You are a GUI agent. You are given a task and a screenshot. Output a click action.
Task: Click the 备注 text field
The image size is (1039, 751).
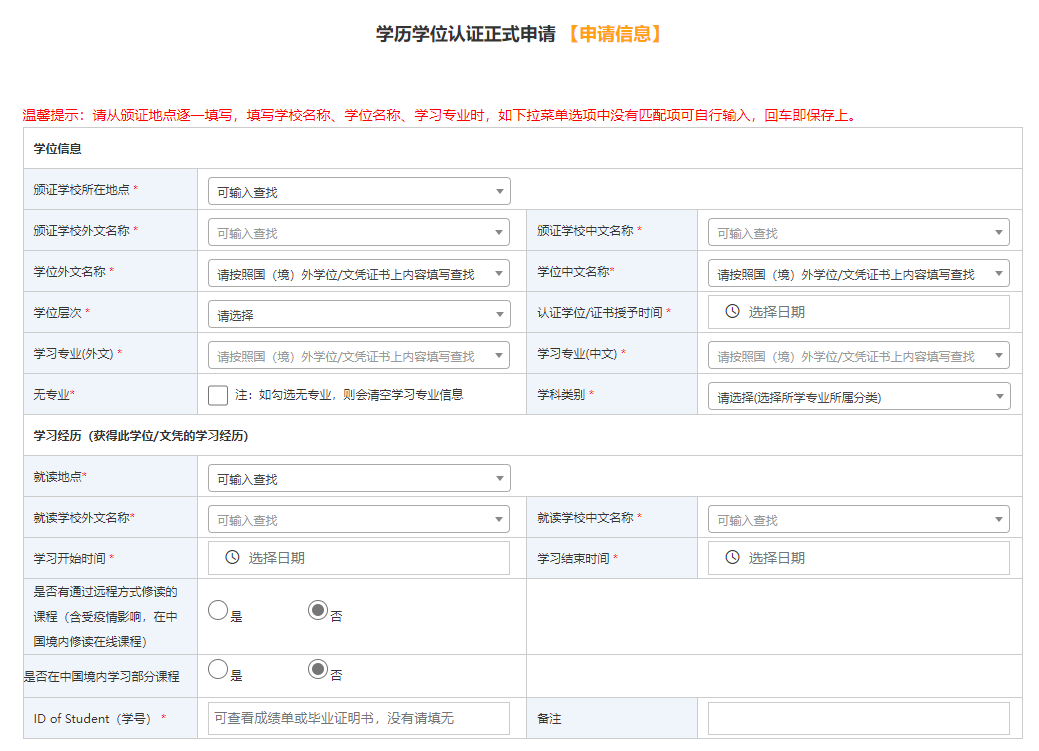(x=858, y=718)
